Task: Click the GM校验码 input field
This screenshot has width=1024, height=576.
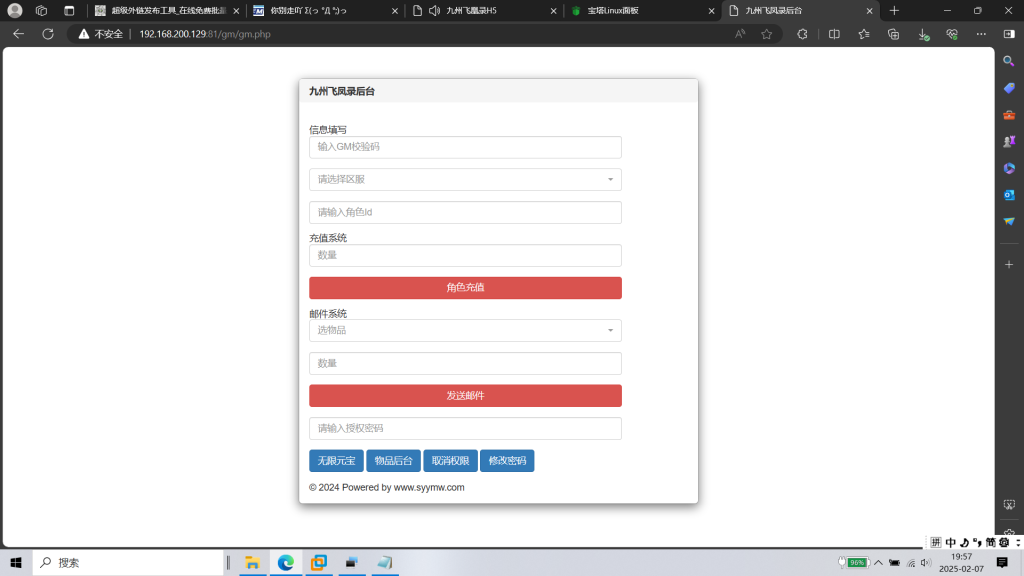Action: tap(465, 147)
